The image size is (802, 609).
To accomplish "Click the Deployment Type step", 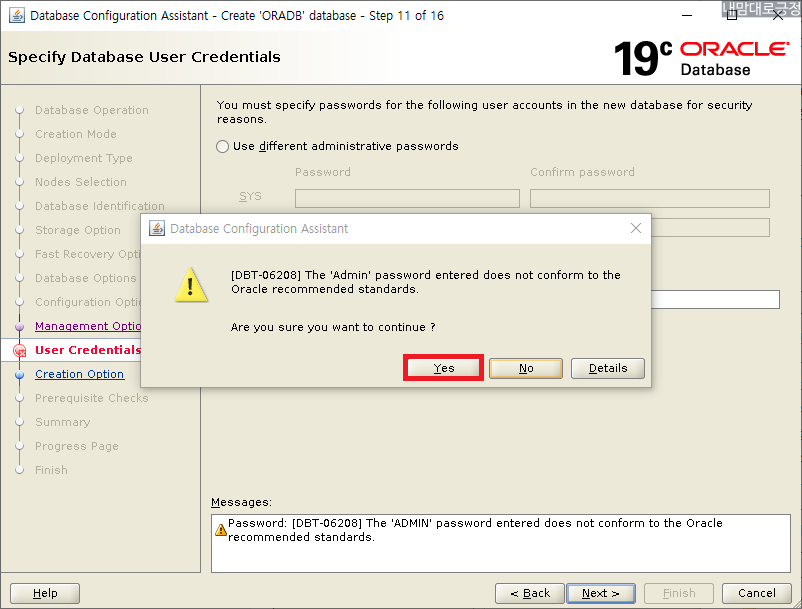I will pos(84,159).
